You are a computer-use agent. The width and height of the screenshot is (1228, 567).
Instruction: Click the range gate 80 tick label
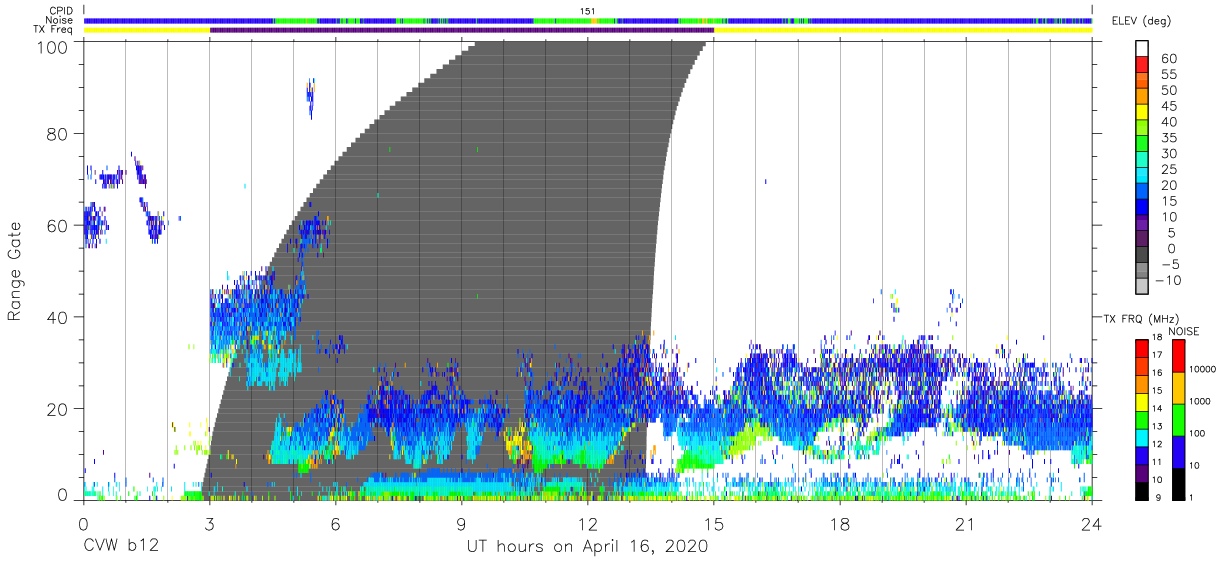(57, 134)
